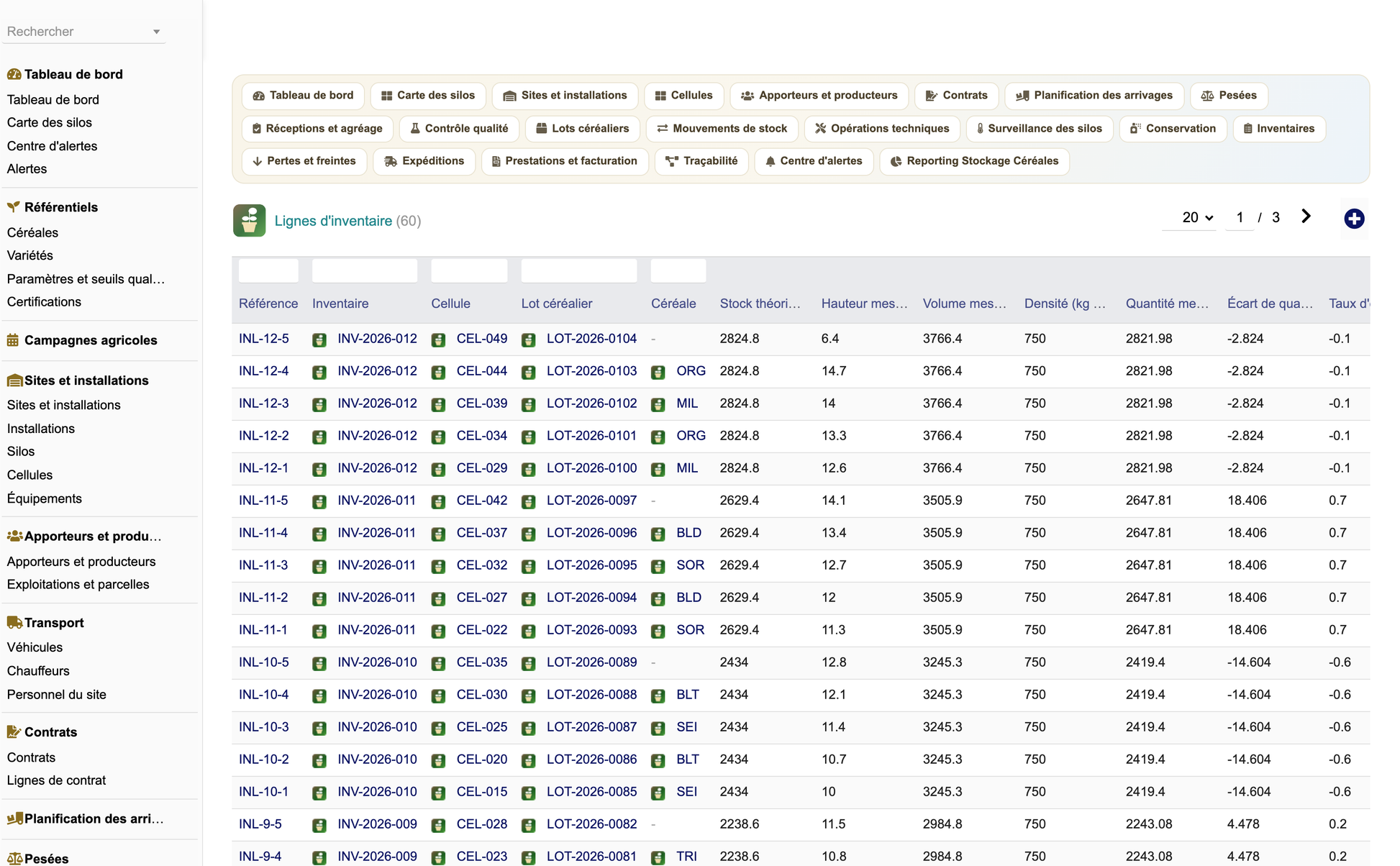Sort by the Densité column header
The image size is (1400, 866).
1065,304
